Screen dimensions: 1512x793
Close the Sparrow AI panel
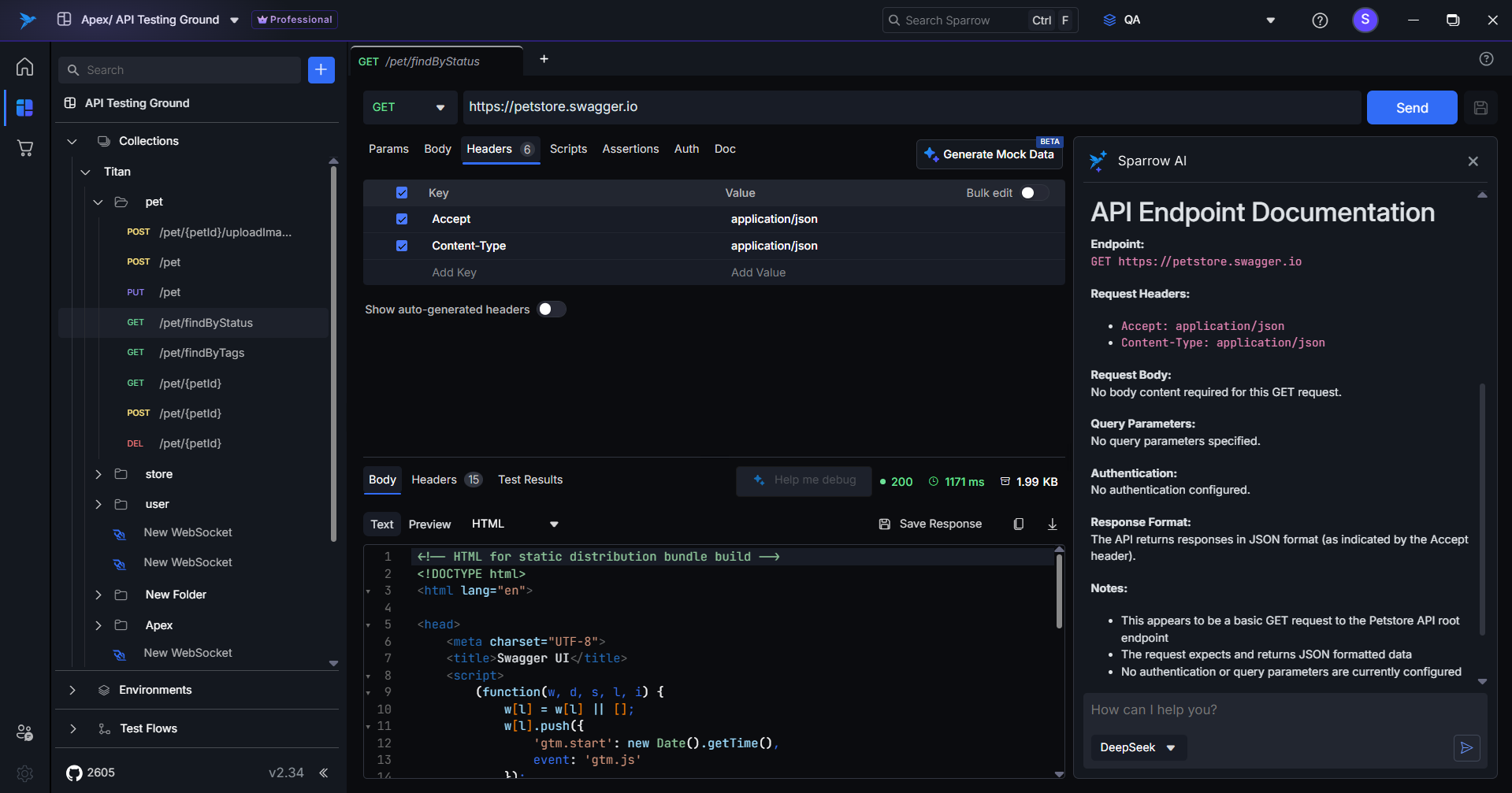click(1473, 161)
